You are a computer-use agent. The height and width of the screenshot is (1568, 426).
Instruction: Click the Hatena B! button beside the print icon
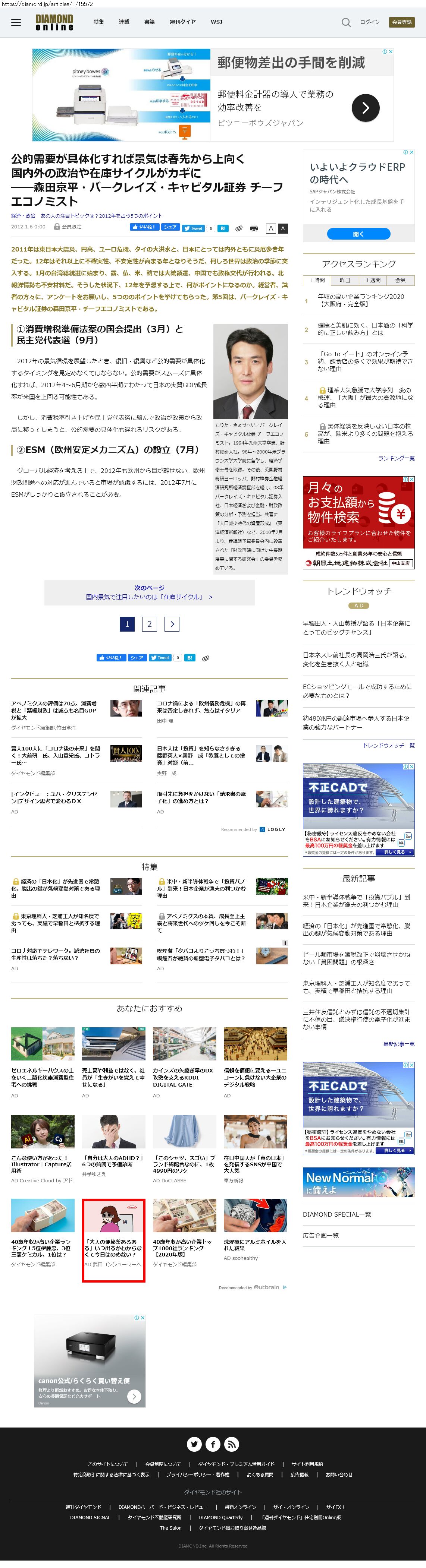point(223,228)
